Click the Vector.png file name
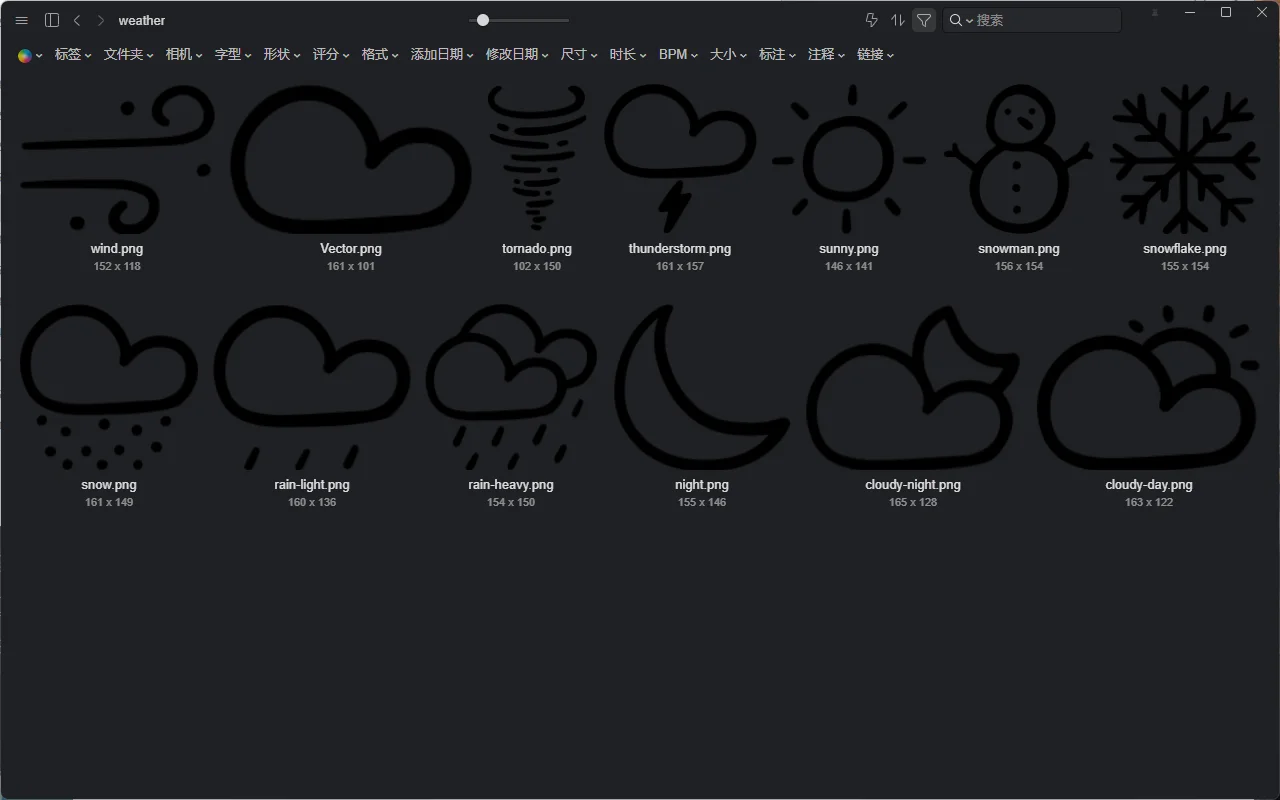 pyautogui.click(x=351, y=249)
